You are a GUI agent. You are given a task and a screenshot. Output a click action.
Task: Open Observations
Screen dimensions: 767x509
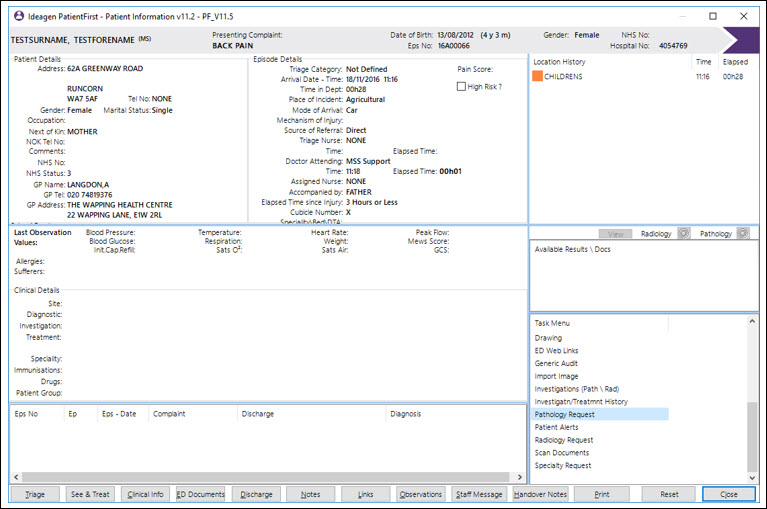[421, 494]
